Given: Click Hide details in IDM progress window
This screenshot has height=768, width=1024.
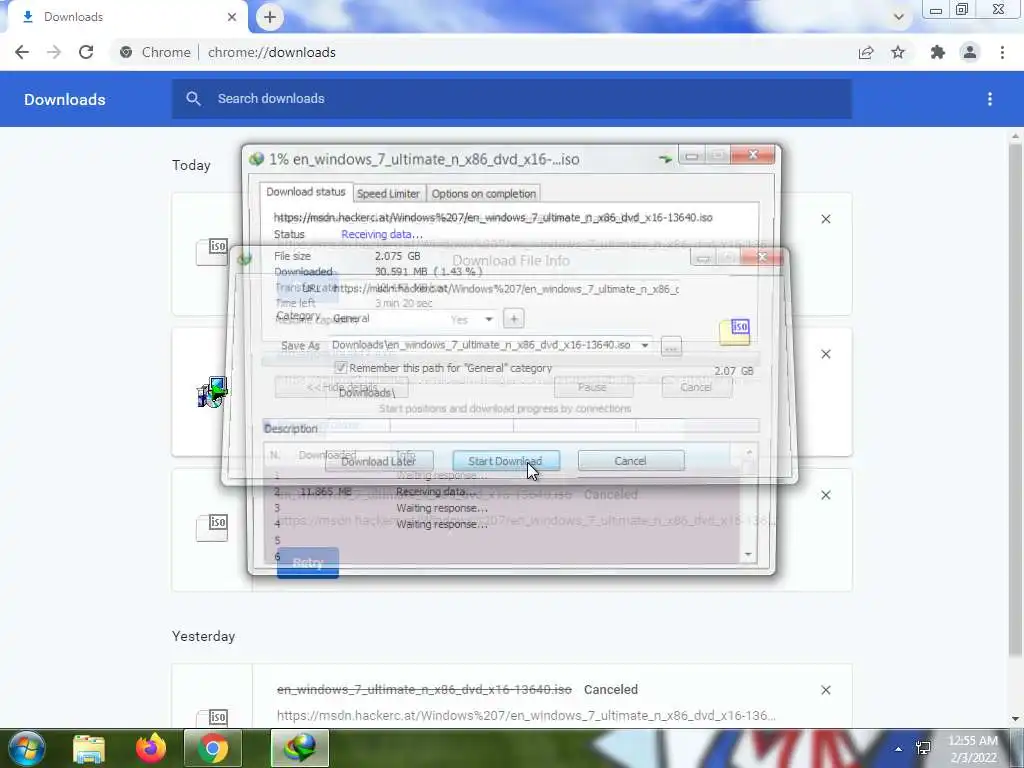Looking at the screenshot, I should coord(342,387).
